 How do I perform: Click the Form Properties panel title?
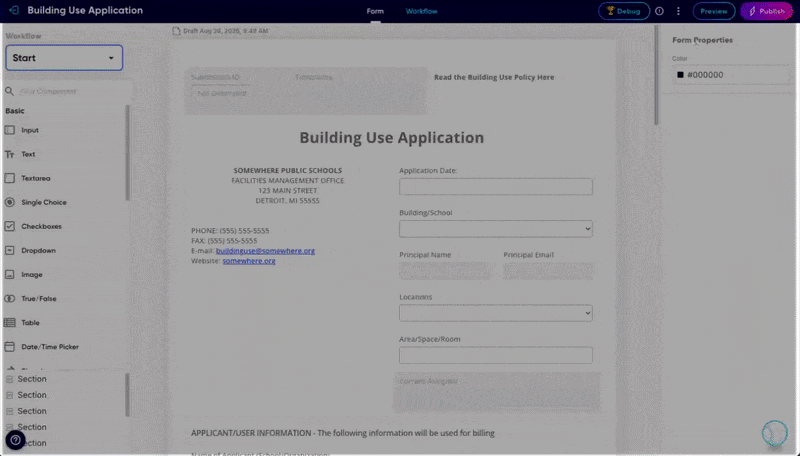tap(702, 40)
